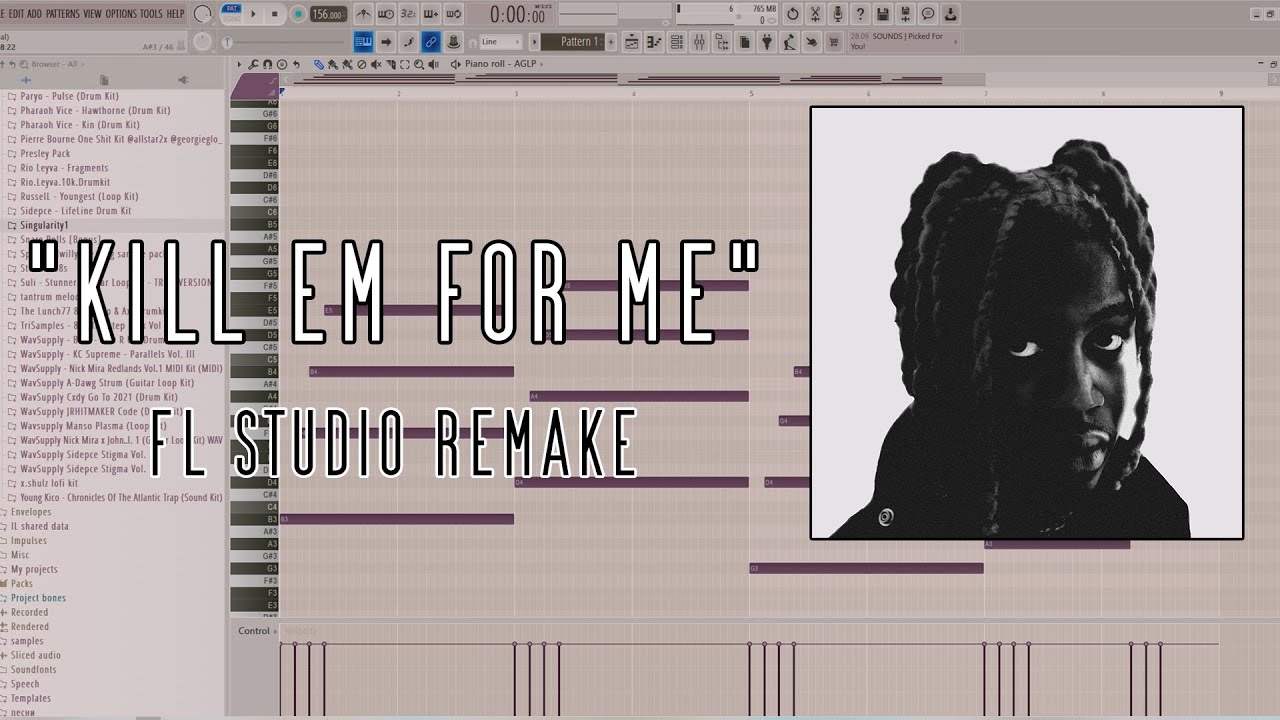Open the EDIT menu
The image size is (1280, 720).
[x=16, y=14]
